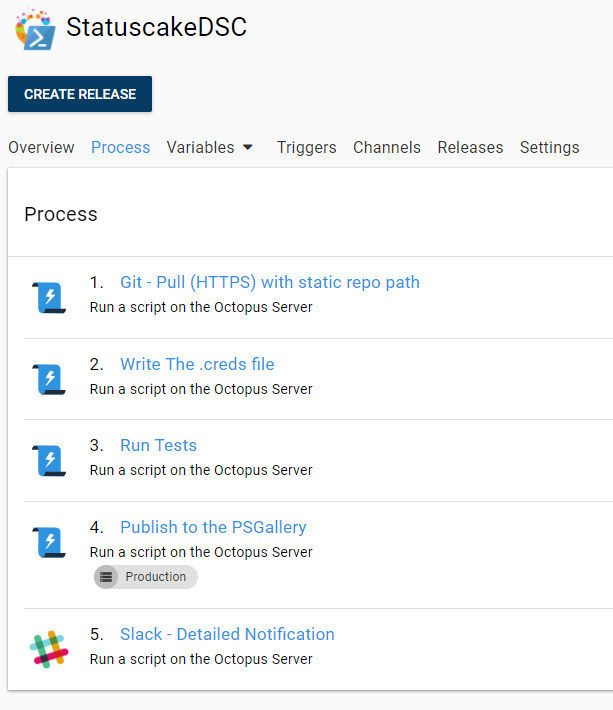Click 'Run a script on the Octopus Server' under Slack step
This screenshot has height=710, width=613.
(x=201, y=659)
